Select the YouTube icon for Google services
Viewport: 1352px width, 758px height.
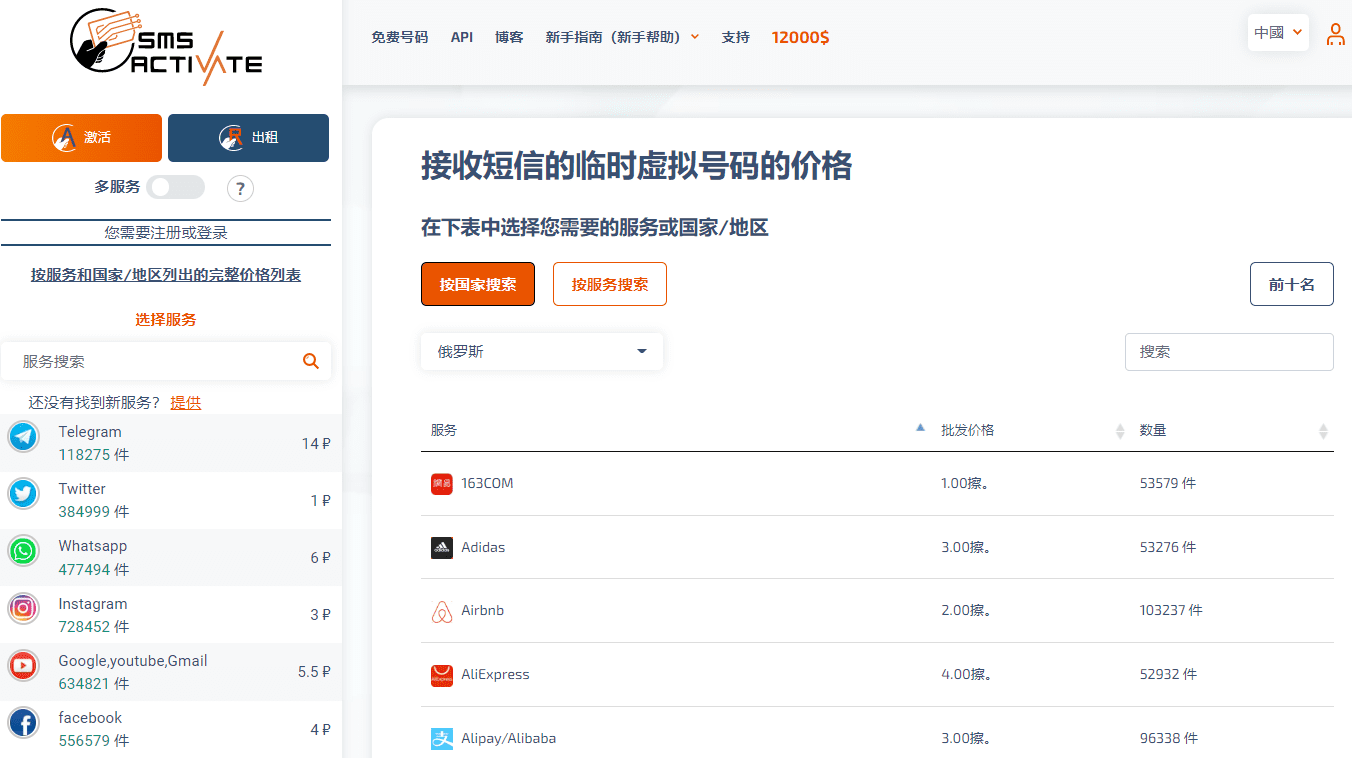point(23,665)
